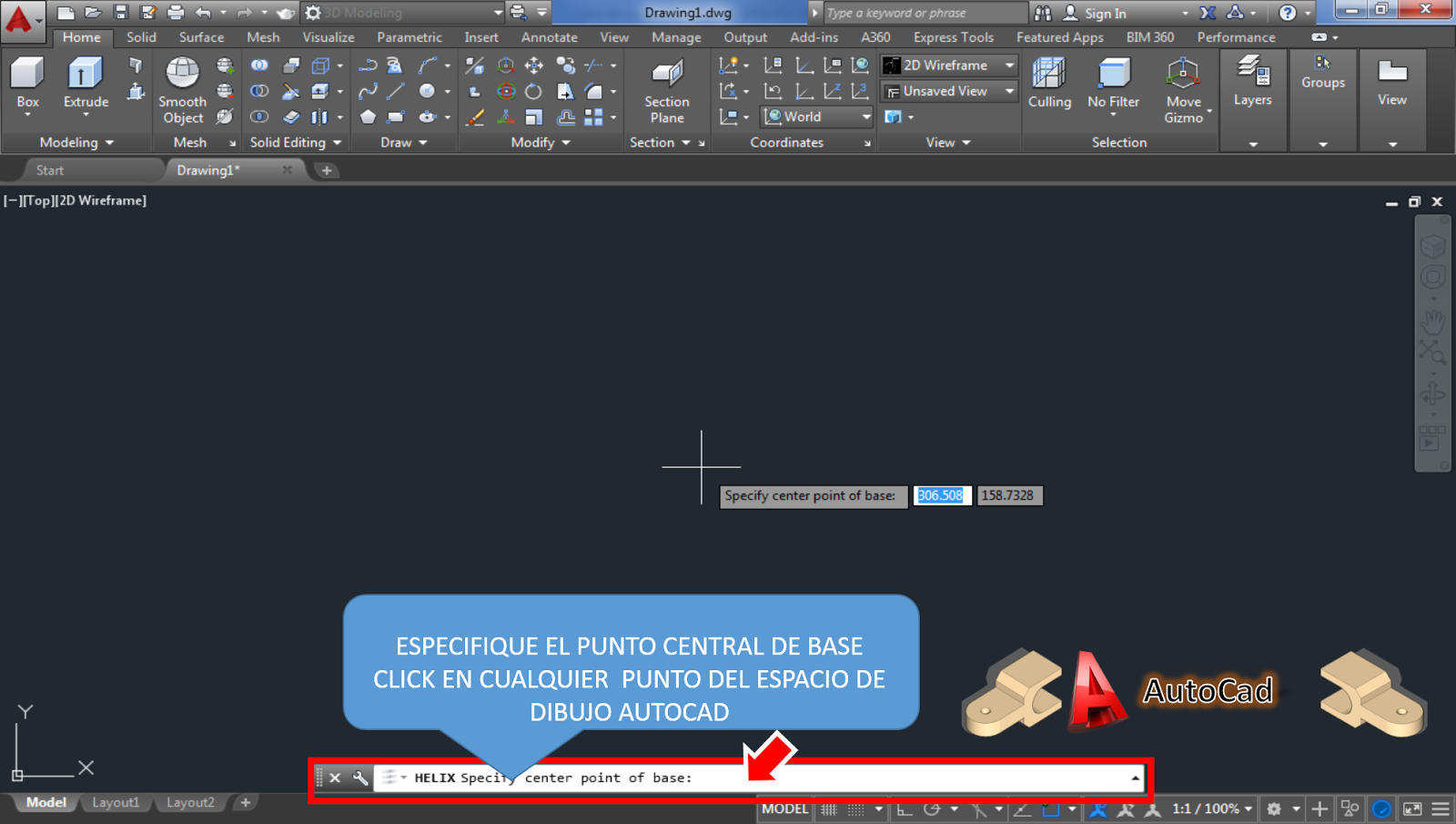Switch to the Solid ribbon tab

140,37
